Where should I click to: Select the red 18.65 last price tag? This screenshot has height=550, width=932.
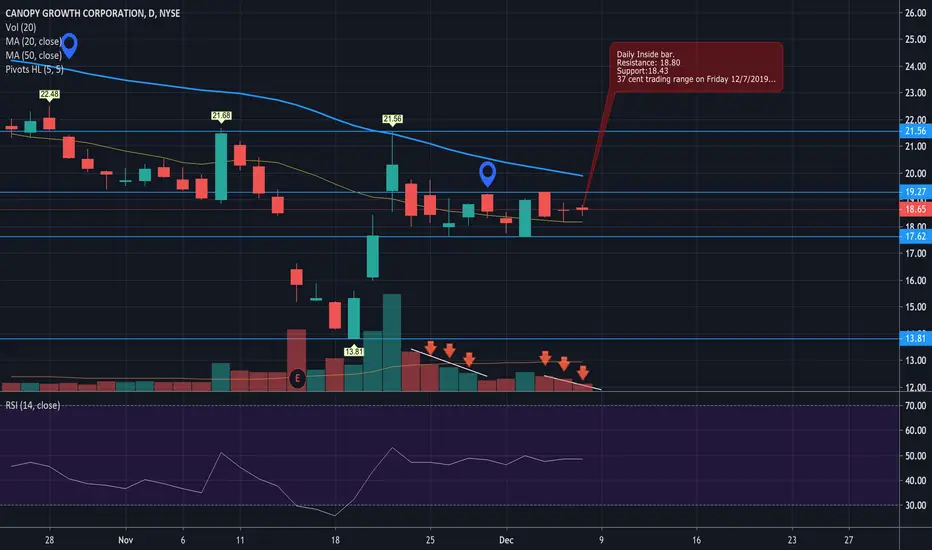[915, 209]
